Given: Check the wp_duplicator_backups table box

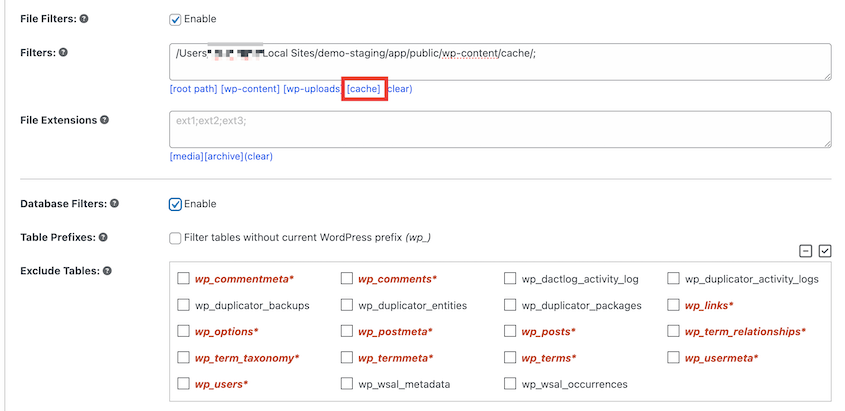Looking at the screenshot, I should (183, 305).
